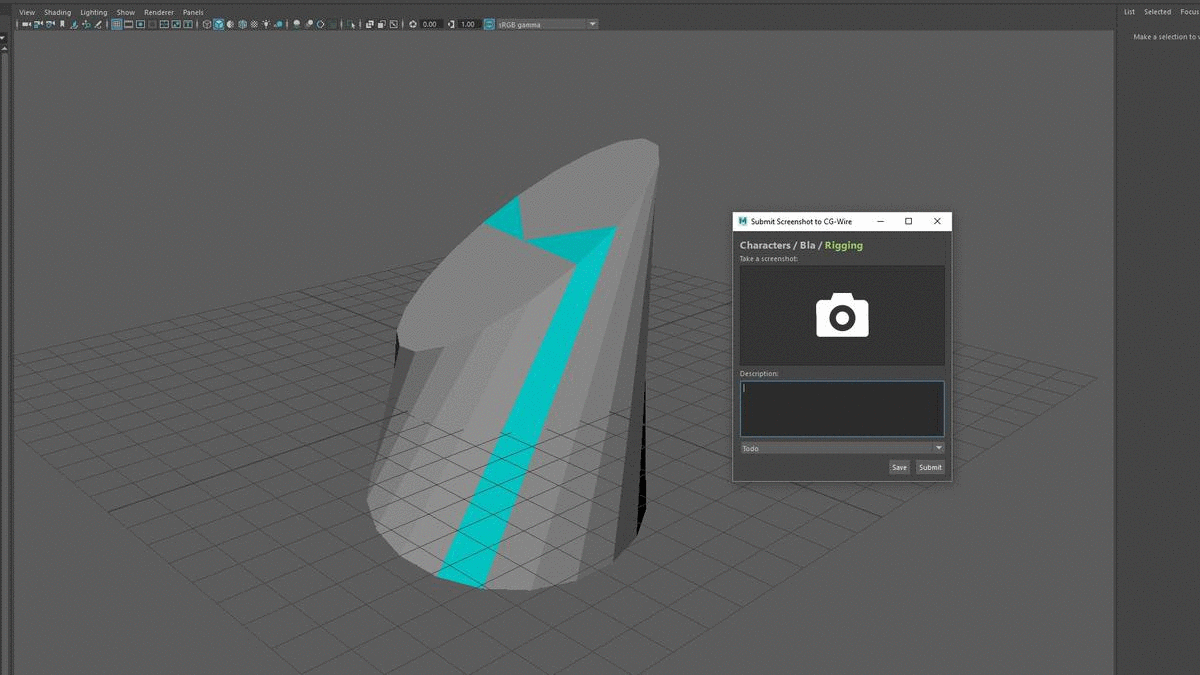Click the Select Camera icon in panel toolbar
Screen dimensions: 1200x675
pyautogui.click(x=24, y=24)
